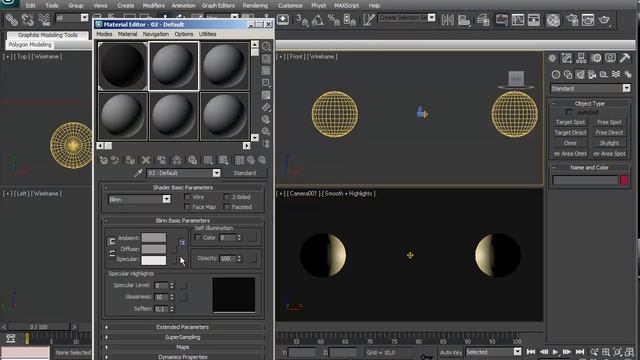This screenshot has width=640, height=360.
Task: Click the Go to Parent icon
Action: pyautogui.click(x=251, y=160)
